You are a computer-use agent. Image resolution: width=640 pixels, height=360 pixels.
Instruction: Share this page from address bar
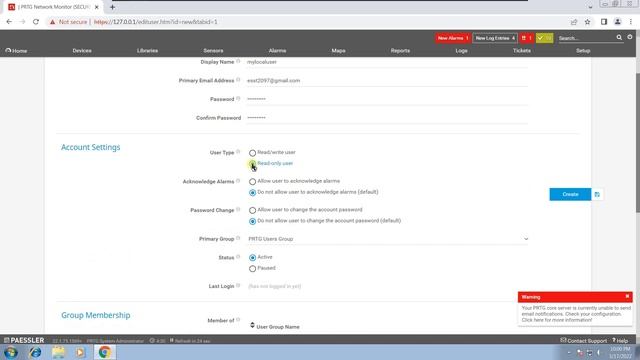(574, 22)
